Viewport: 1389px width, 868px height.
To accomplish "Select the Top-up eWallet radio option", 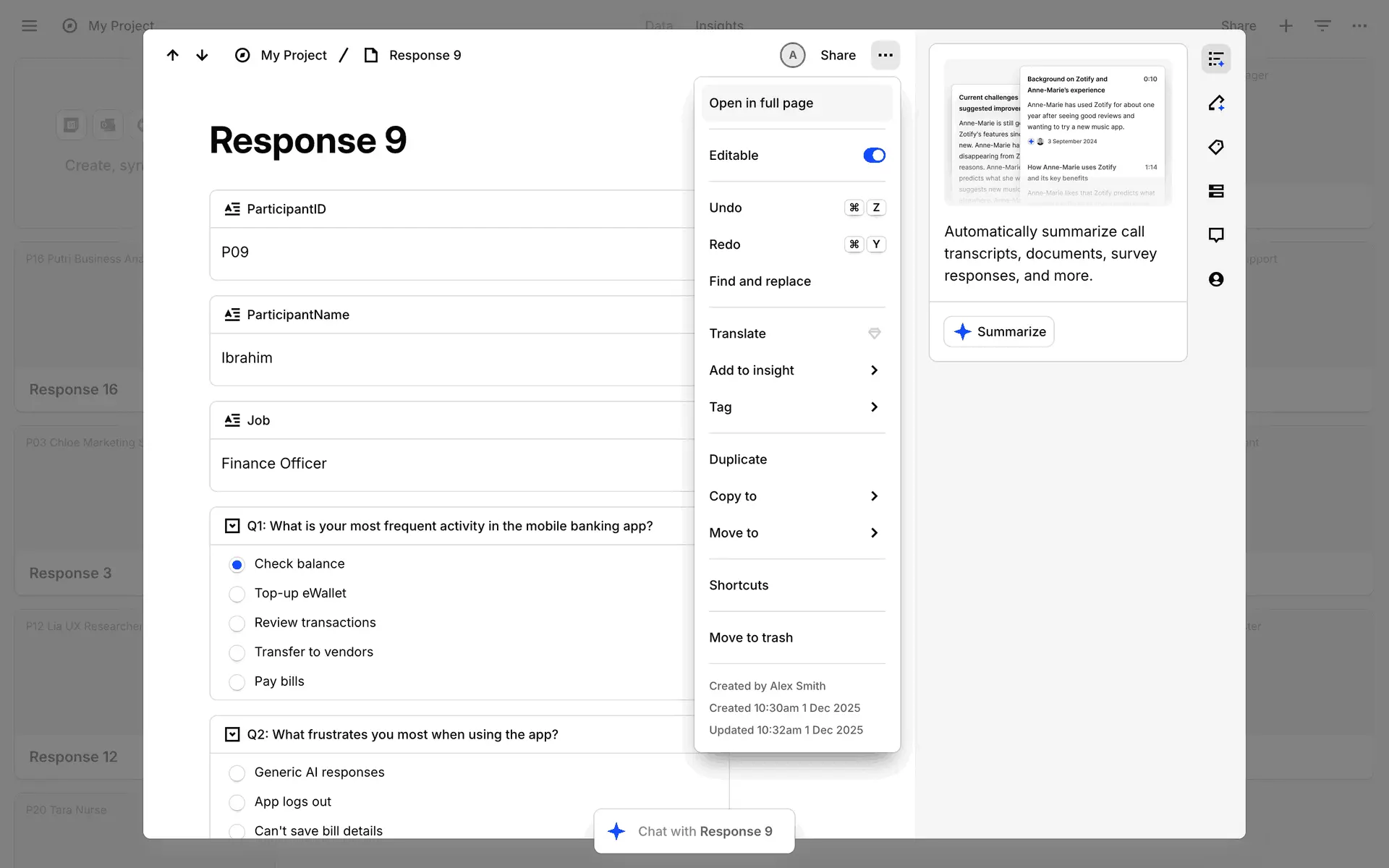I will pos(237,594).
